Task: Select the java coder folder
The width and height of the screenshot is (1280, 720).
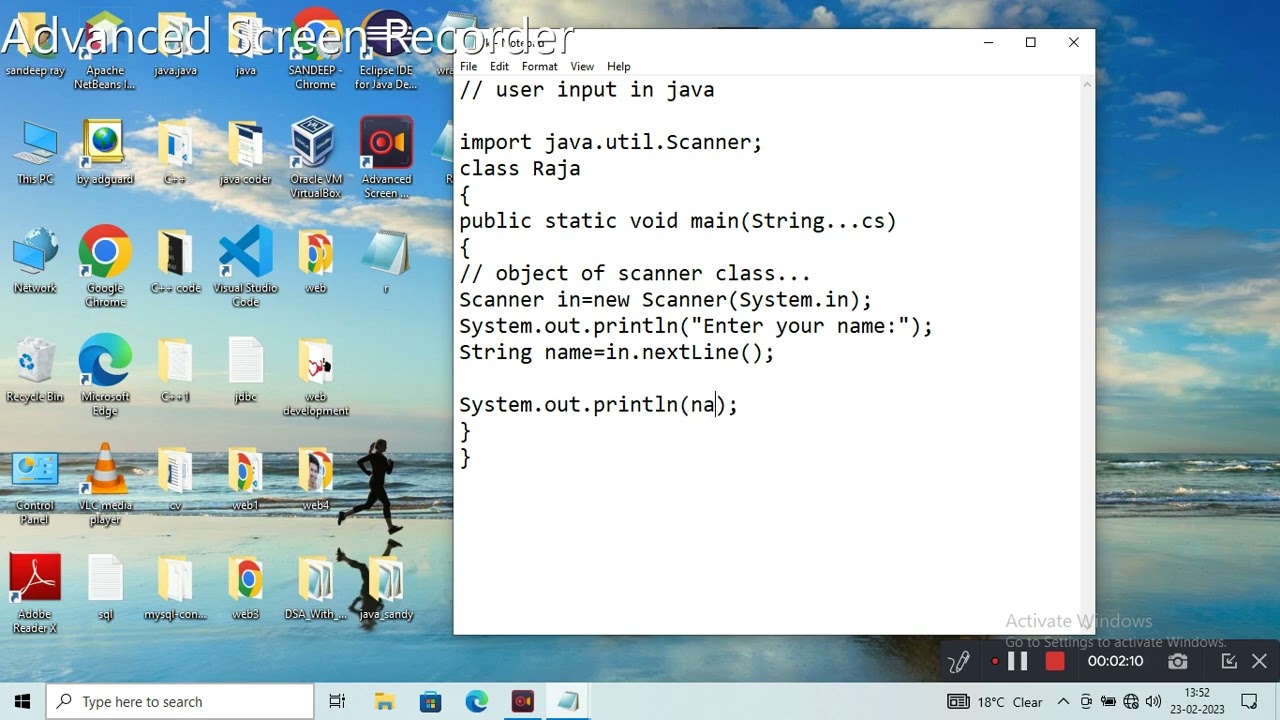Action: tap(245, 152)
